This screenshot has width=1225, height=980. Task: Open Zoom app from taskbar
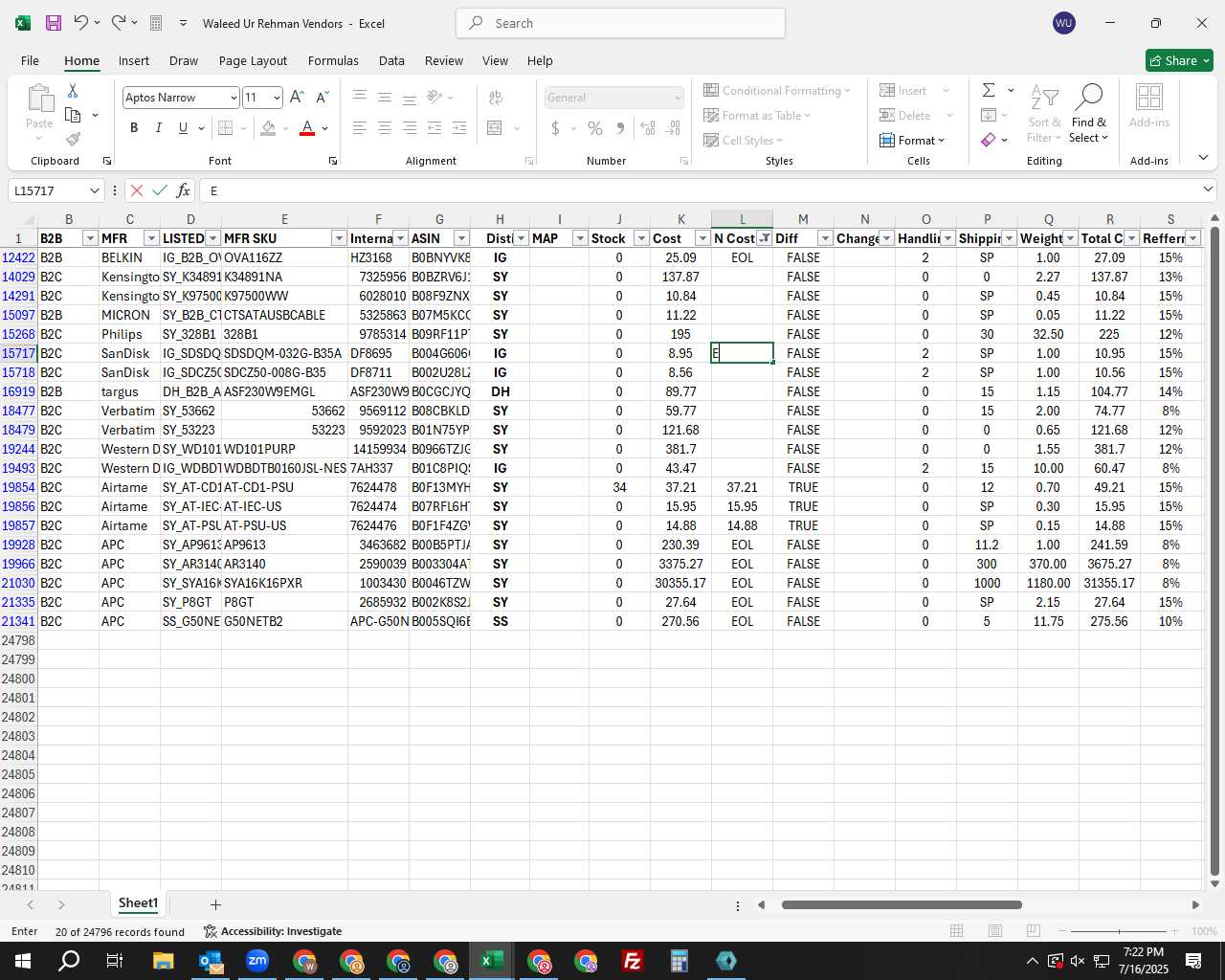tap(257, 961)
